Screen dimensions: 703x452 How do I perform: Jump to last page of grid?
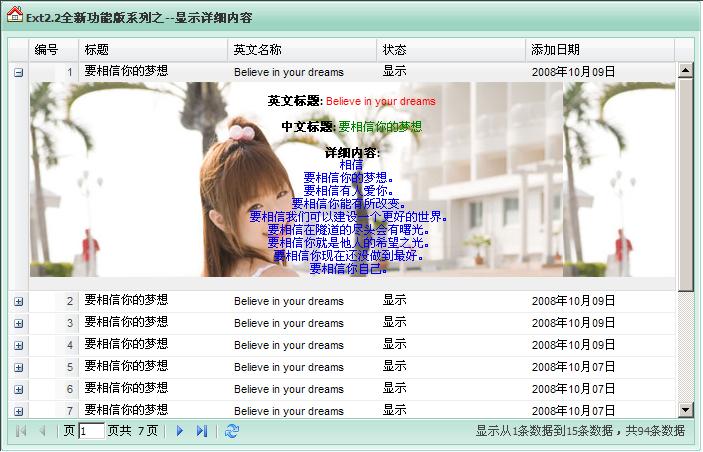pyautogui.click(x=202, y=431)
